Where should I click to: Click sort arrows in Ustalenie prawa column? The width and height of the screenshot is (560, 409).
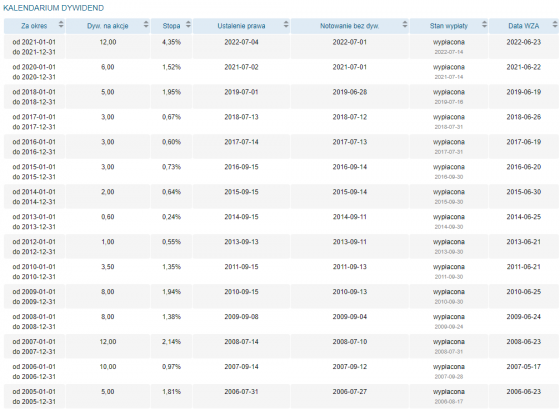[x=286, y=24]
